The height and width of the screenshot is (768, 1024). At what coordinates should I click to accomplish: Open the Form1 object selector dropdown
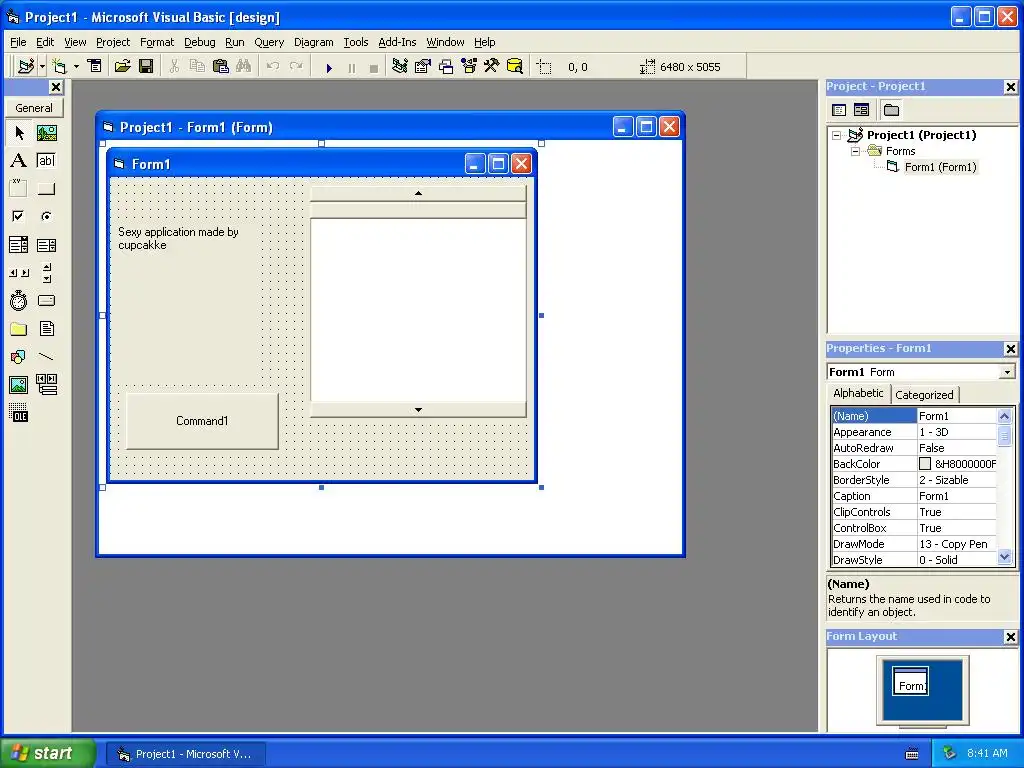point(1007,372)
